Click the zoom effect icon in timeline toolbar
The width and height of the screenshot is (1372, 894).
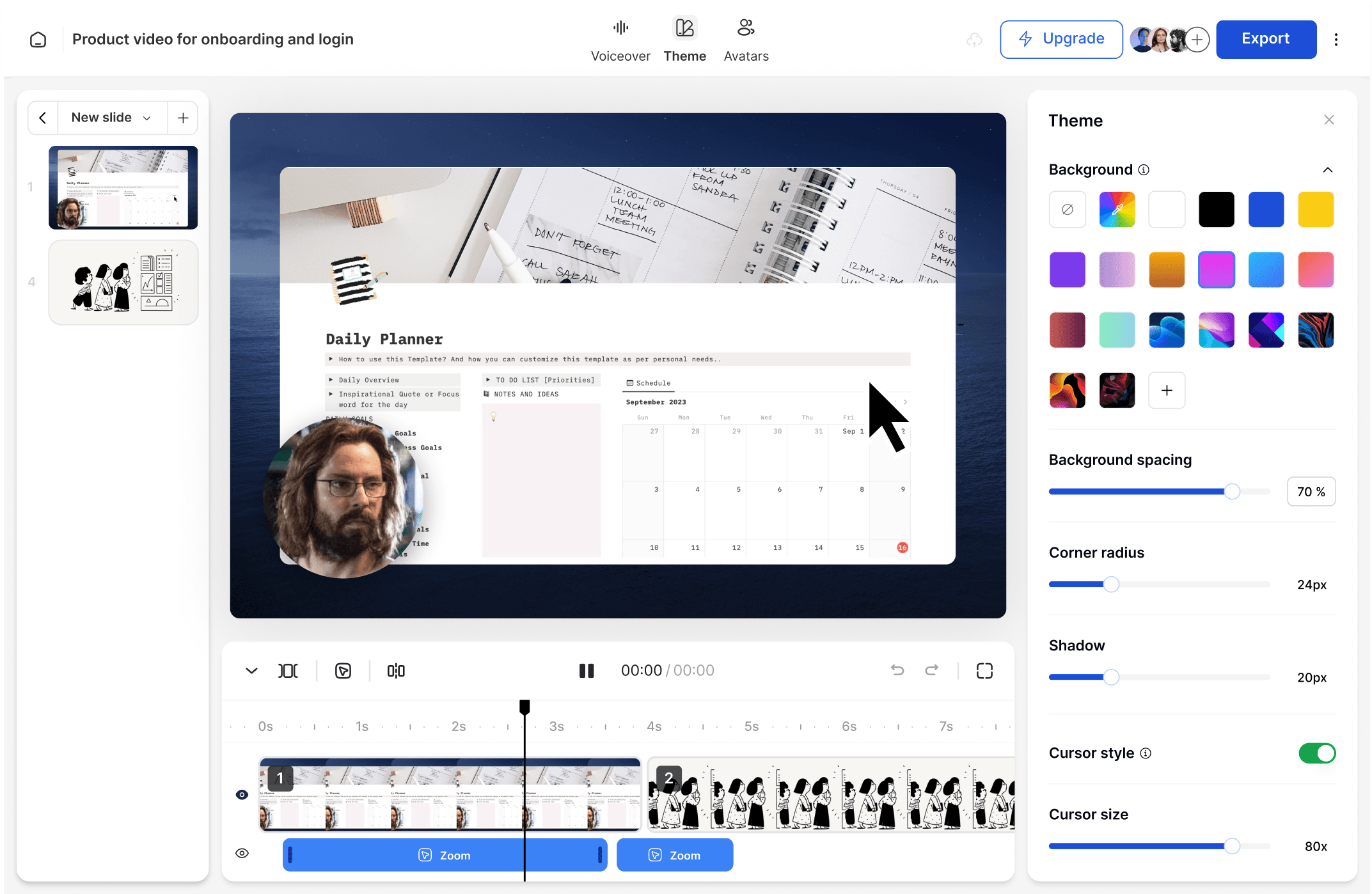[x=343, y=670]
